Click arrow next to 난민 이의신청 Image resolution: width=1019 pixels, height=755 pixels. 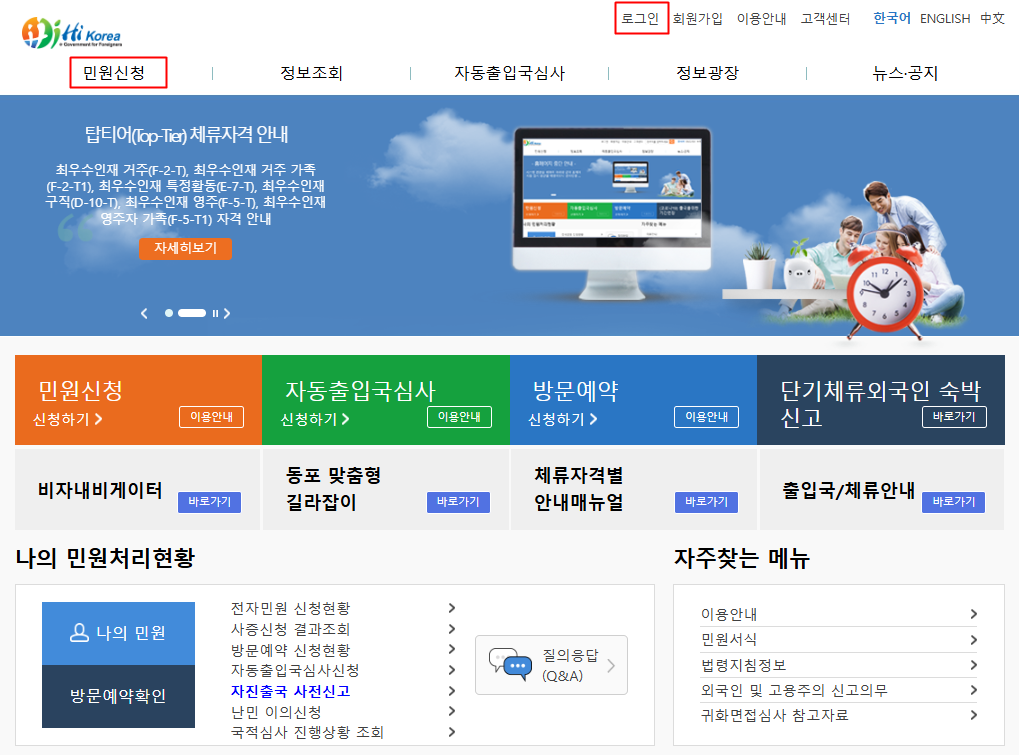coord(452,711)
